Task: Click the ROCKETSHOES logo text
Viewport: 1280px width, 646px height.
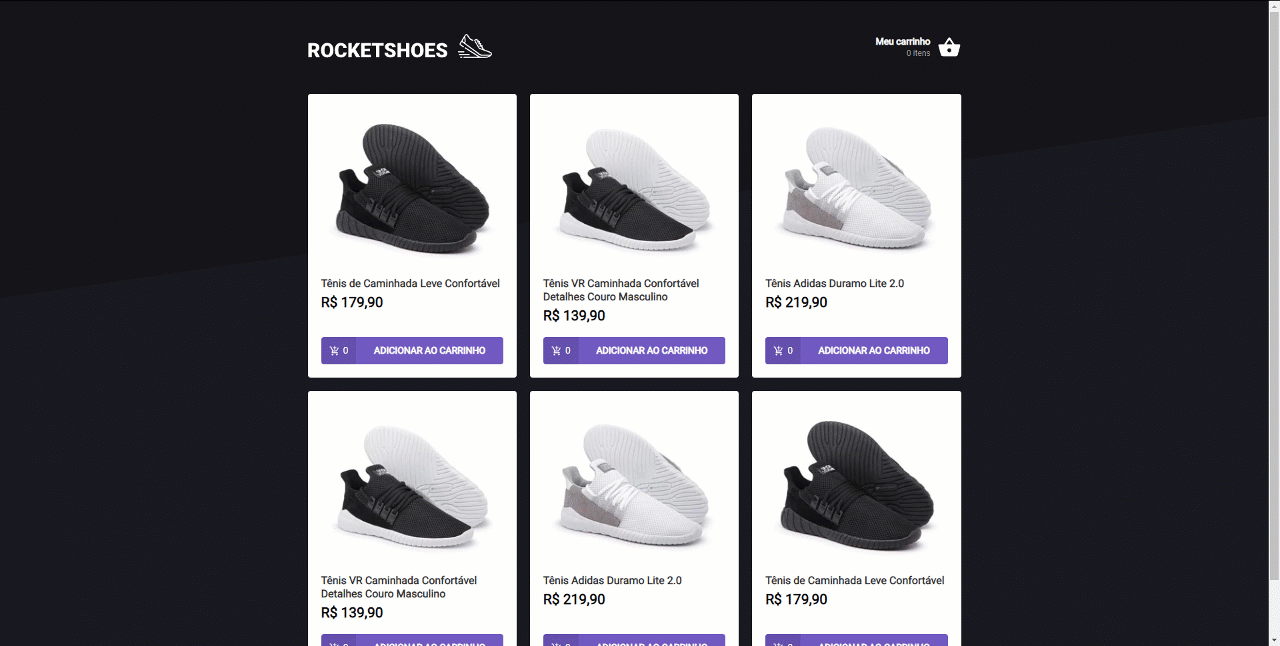Action: click(x=377, y=49)
